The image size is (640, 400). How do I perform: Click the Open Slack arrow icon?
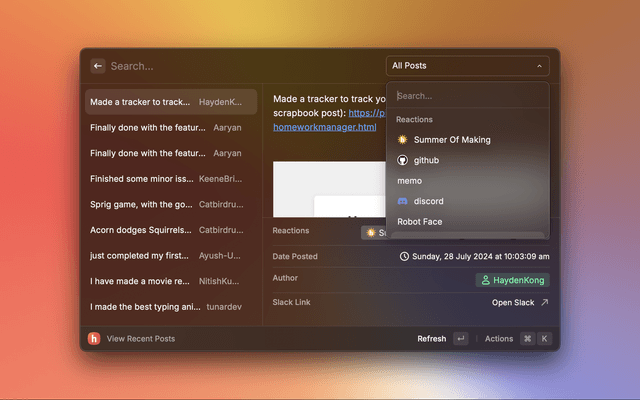[544, 302]
